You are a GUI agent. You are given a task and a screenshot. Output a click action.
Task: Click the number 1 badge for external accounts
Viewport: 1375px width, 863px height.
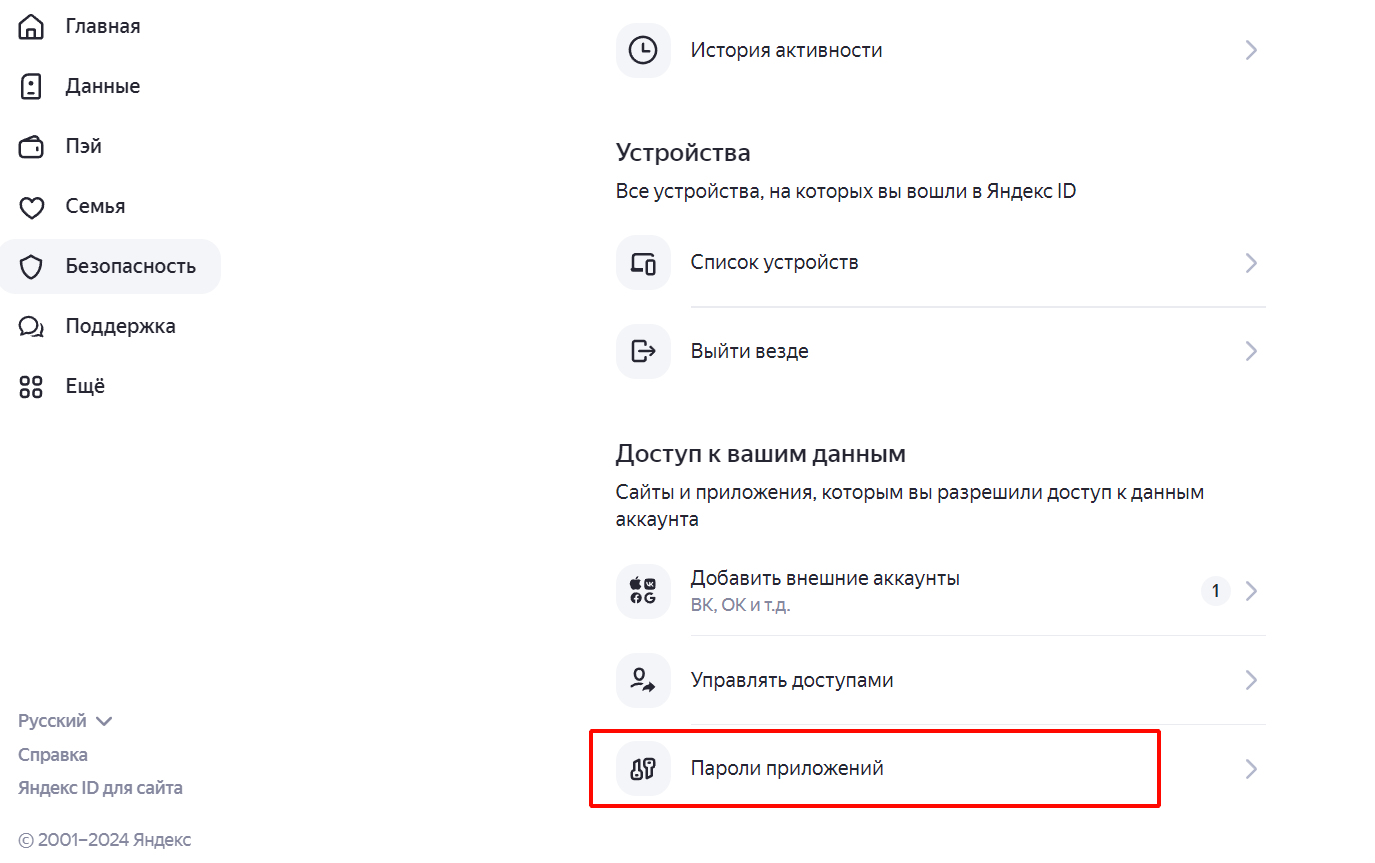1216,591
